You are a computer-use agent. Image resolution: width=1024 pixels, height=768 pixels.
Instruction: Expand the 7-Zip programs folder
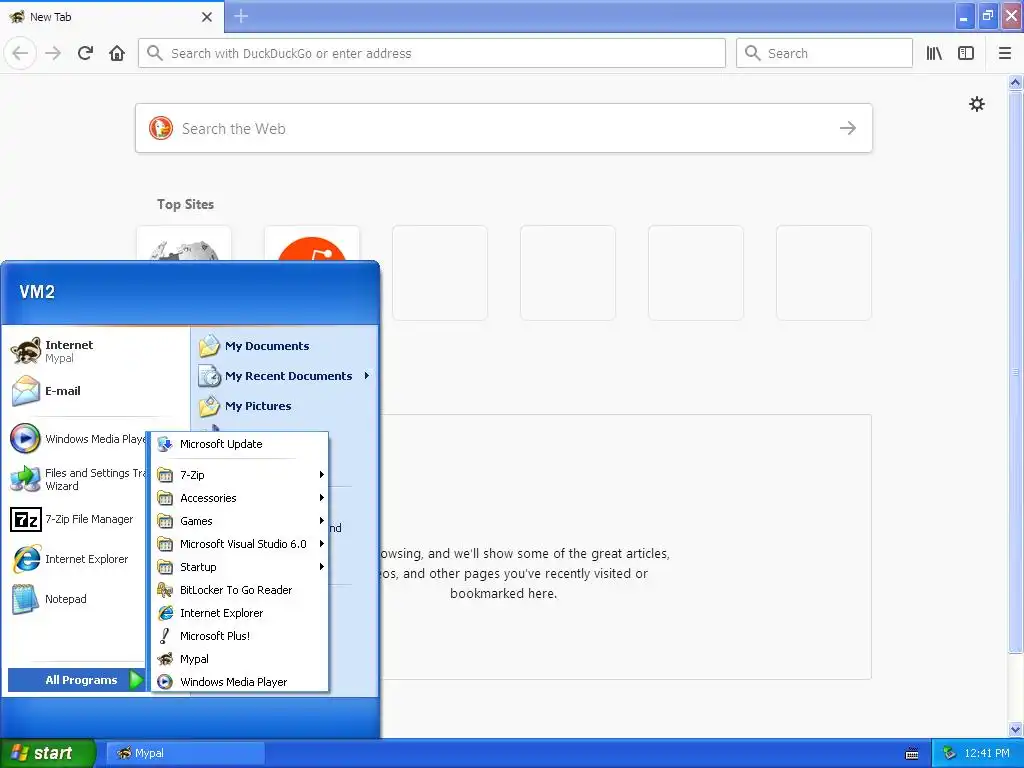pyautogui.click(x=240, y=475)
